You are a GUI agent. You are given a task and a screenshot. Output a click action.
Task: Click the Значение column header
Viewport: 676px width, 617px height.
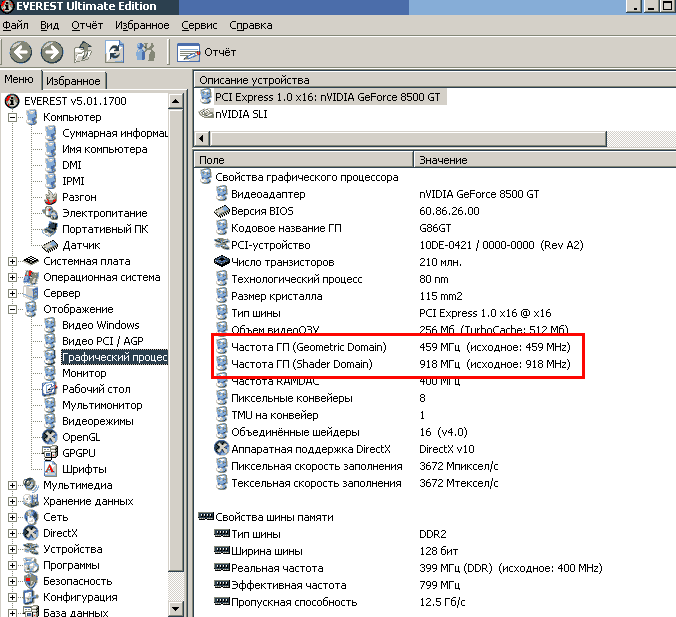pos(443,160)
